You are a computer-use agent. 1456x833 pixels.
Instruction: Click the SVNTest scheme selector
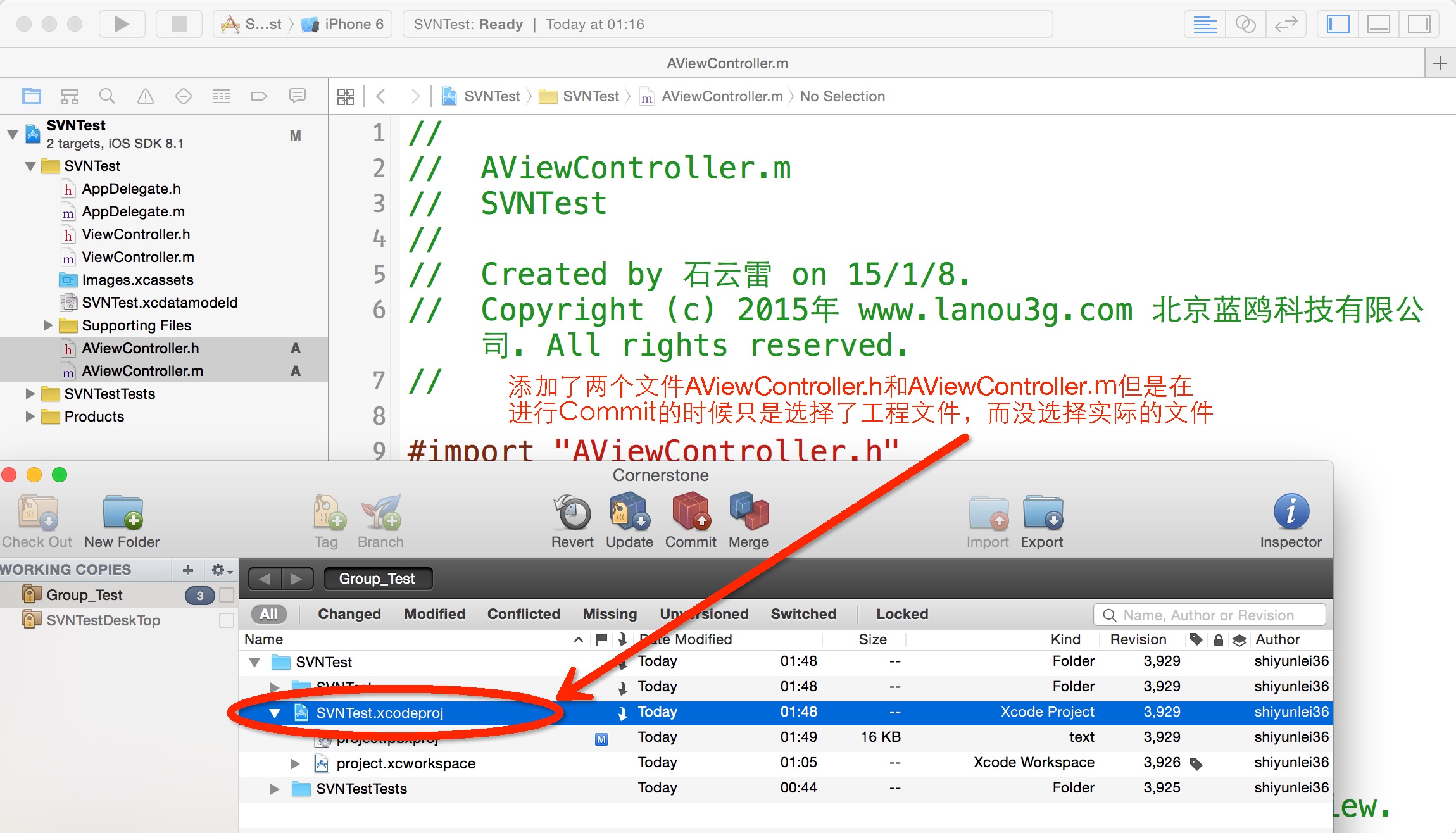click(x=251, y=24)
